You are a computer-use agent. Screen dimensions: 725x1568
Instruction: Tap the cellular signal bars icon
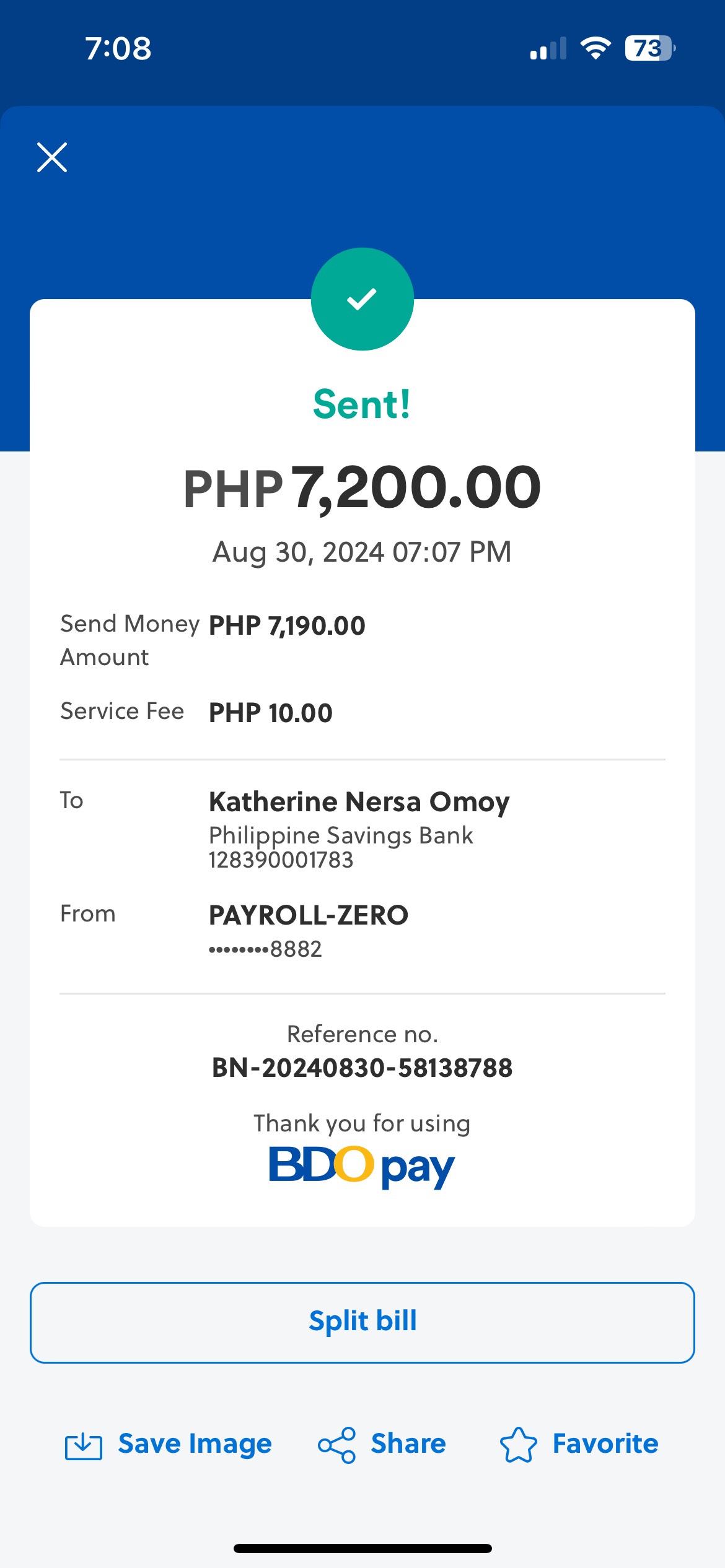pyautogui.click(x=548, y=49)
